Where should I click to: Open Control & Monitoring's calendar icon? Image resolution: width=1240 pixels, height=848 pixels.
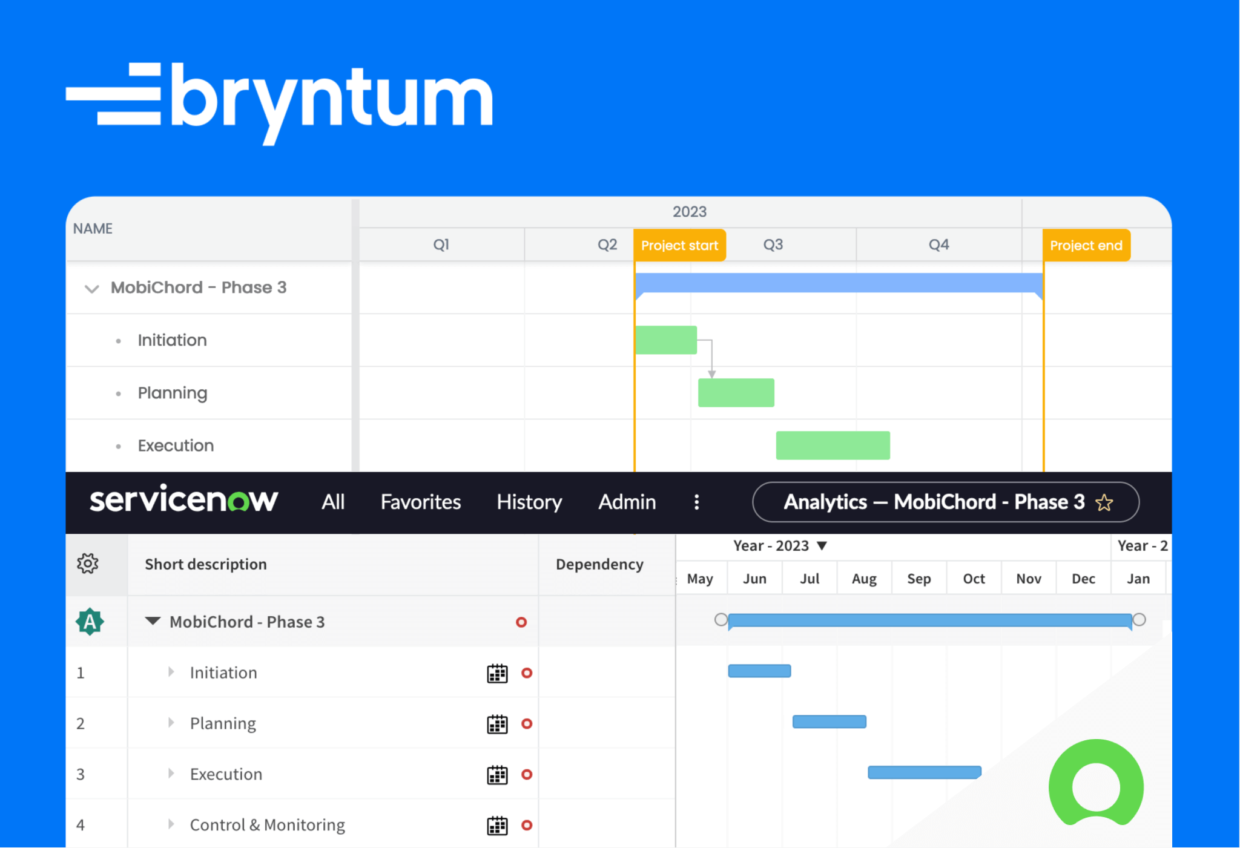pos(497,825)
